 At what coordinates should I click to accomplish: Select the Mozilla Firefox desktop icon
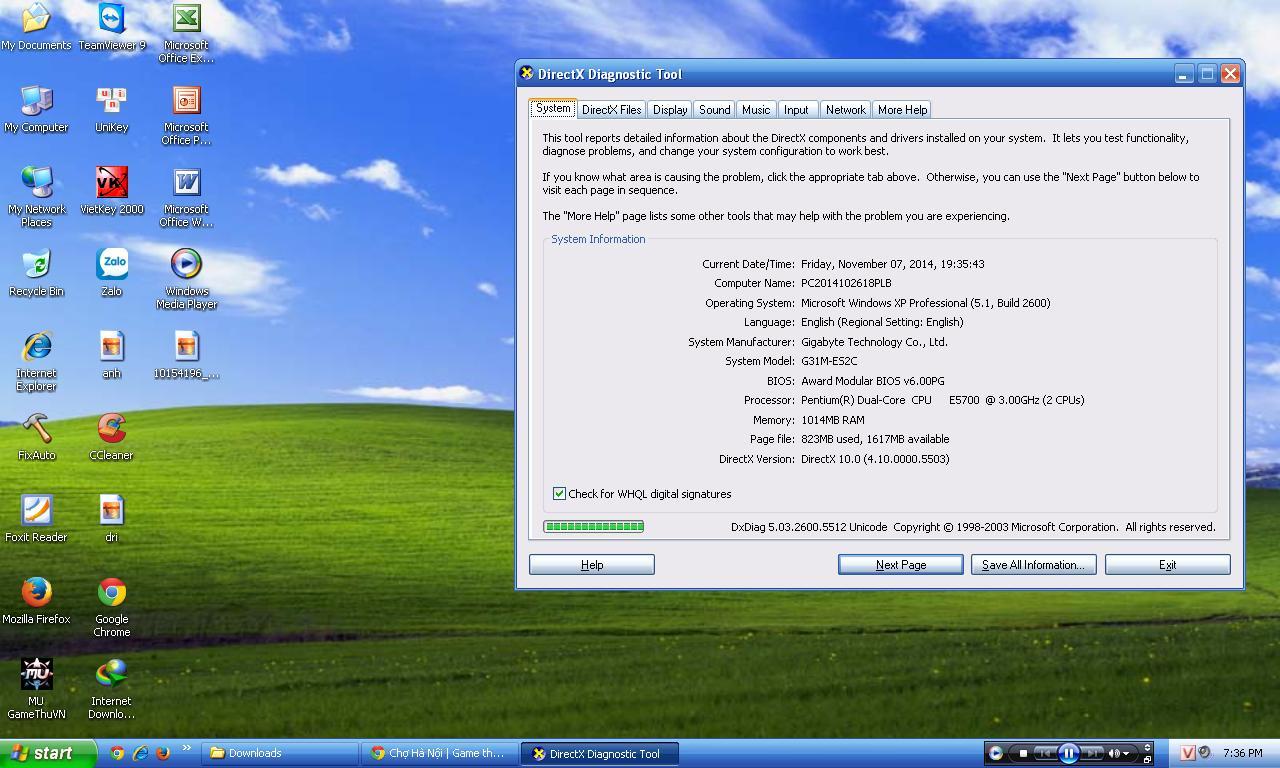(x=36, y=600)
